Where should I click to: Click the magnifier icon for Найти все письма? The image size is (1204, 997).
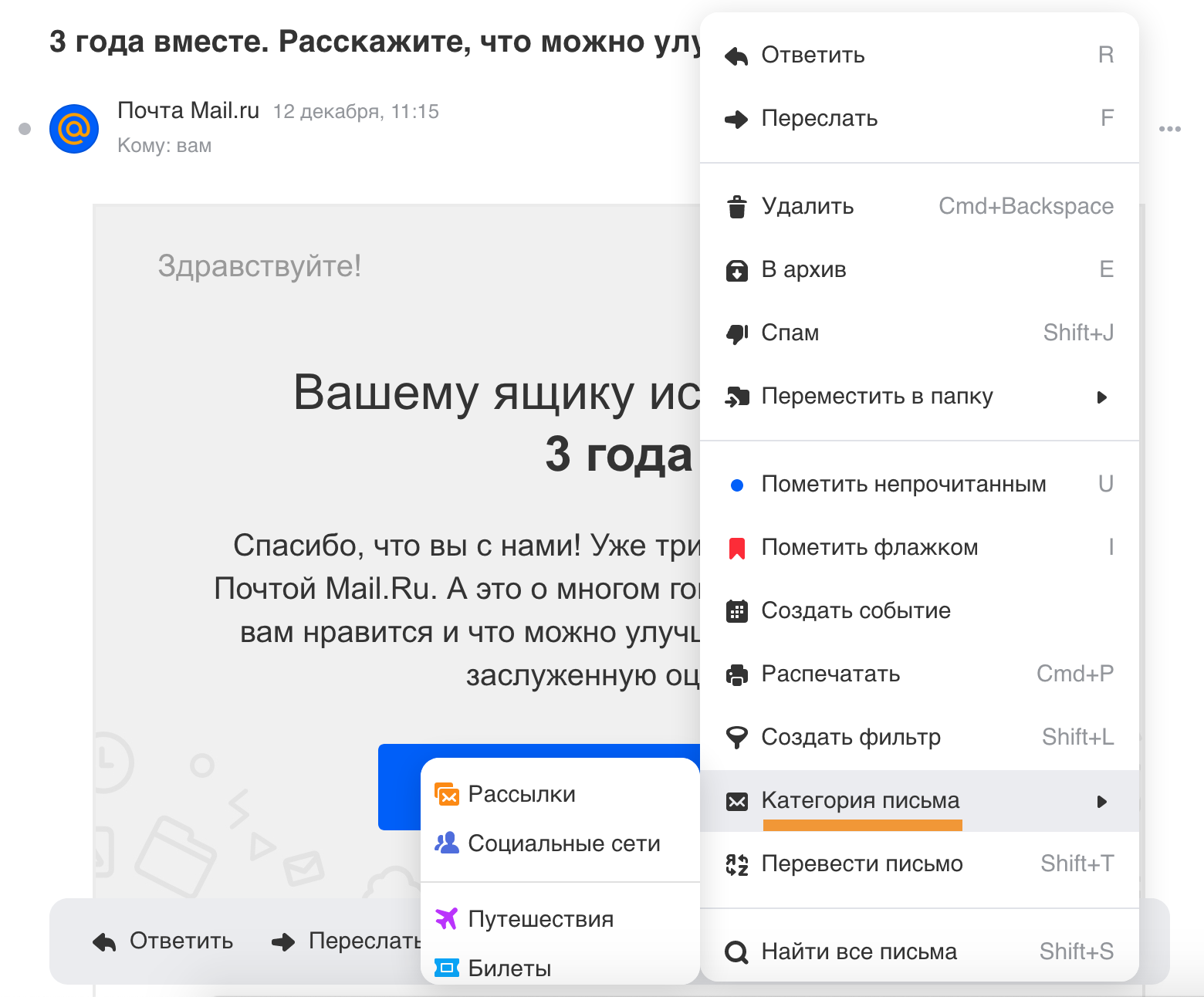coord(737,952)
